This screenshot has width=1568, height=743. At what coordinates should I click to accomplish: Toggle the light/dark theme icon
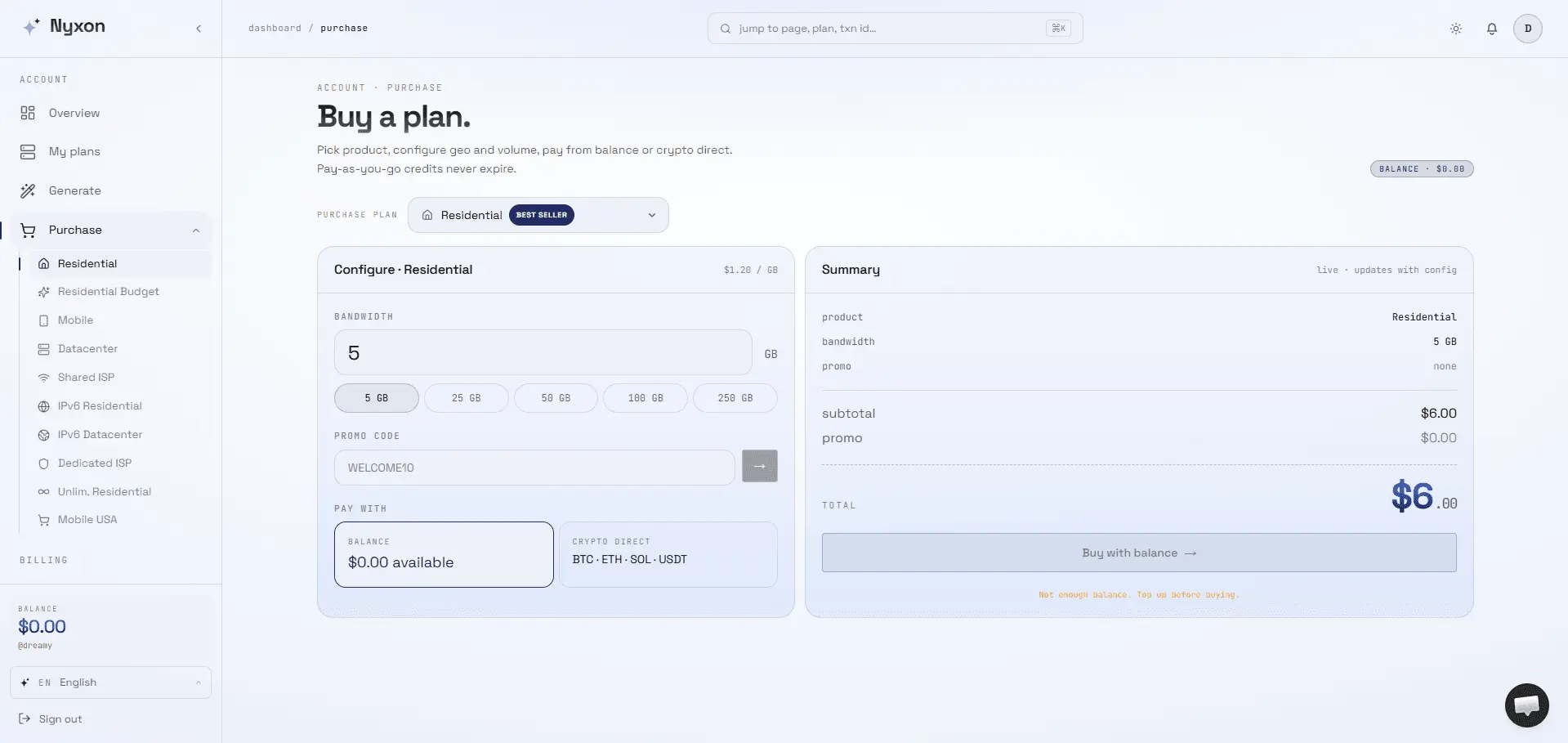tap(1456, 29)
